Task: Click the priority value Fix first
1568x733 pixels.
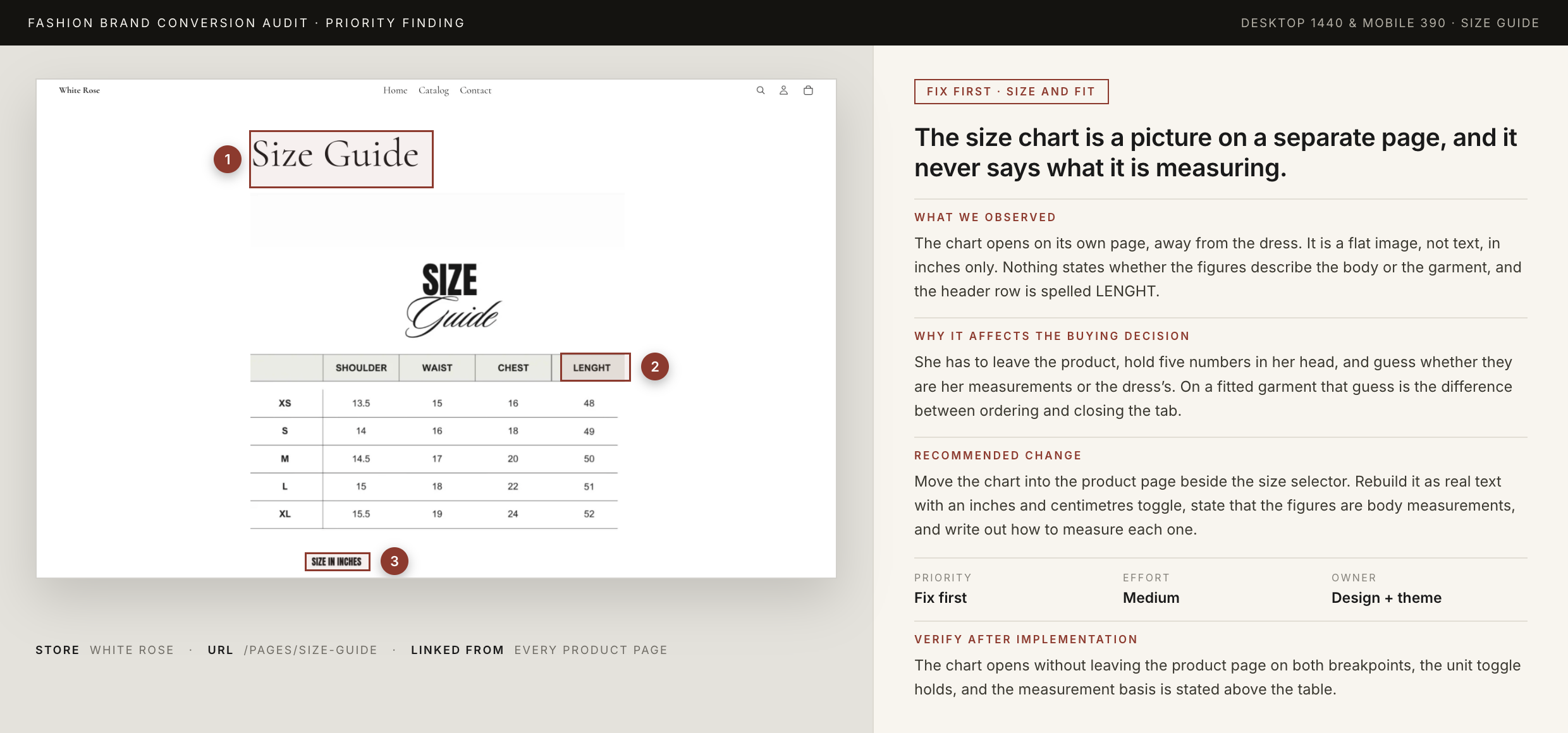Action: click(940, 598)
